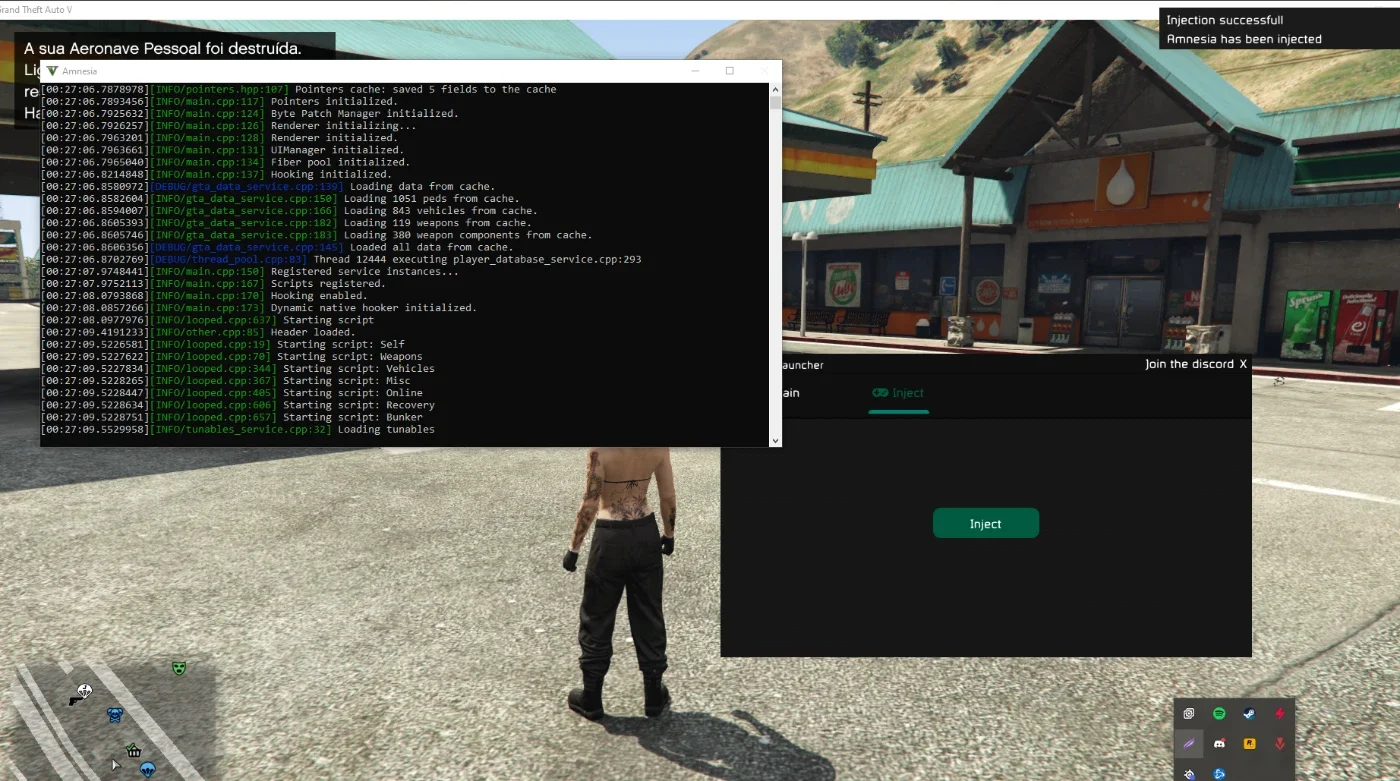Click the 'Hooking initialized.' log line
This screenshot has height=781, width=1400.
point(216,174)
